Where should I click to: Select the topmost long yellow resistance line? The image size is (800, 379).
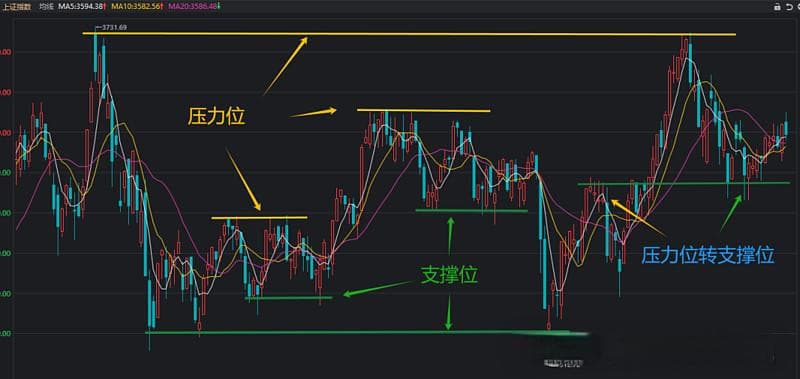409,34
